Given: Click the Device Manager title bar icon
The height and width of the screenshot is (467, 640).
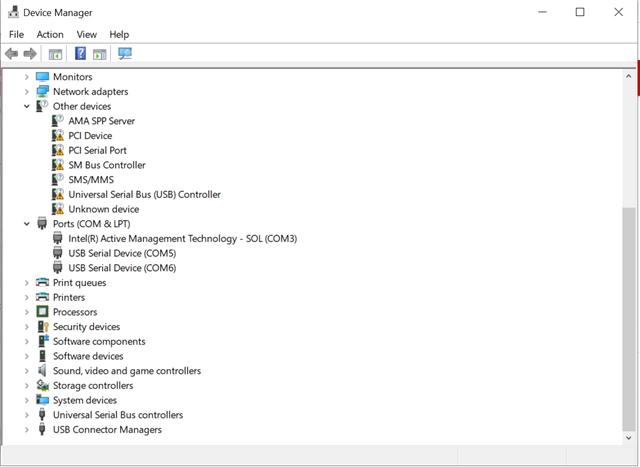Looking at the screenshot, I should 13,12.
